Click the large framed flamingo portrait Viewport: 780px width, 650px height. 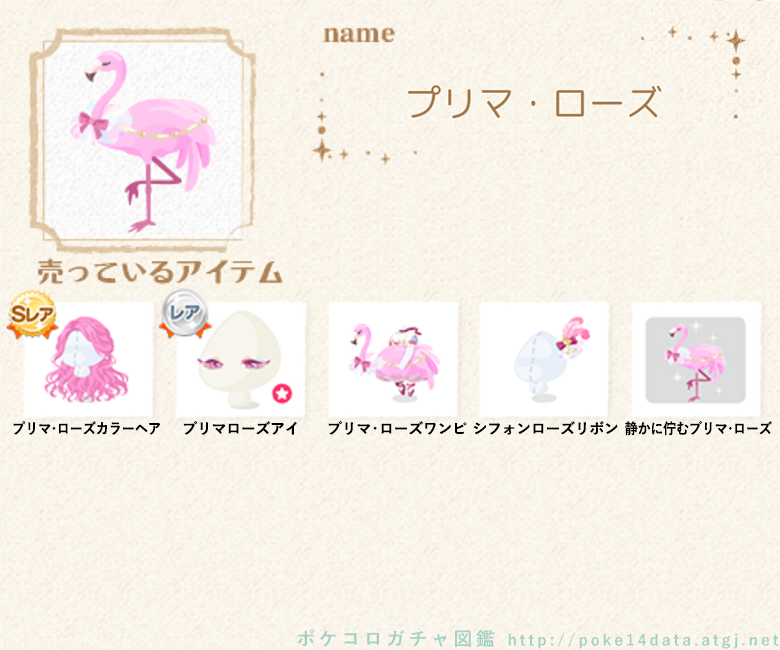(x=142, y=140)
